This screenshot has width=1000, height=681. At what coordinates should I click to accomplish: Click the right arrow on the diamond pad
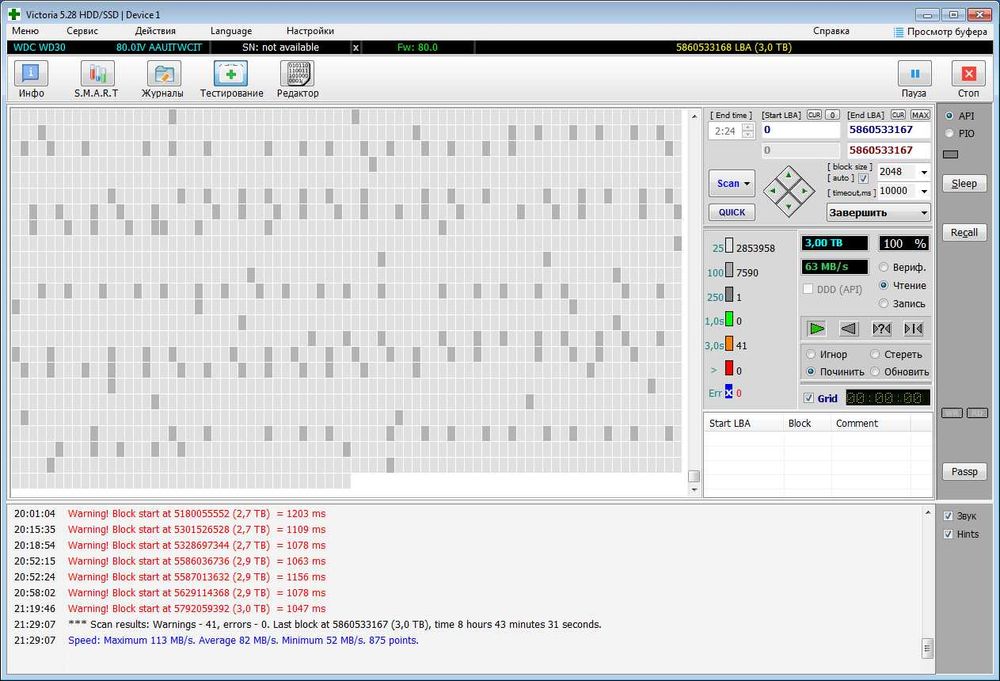tap(805, 191)
